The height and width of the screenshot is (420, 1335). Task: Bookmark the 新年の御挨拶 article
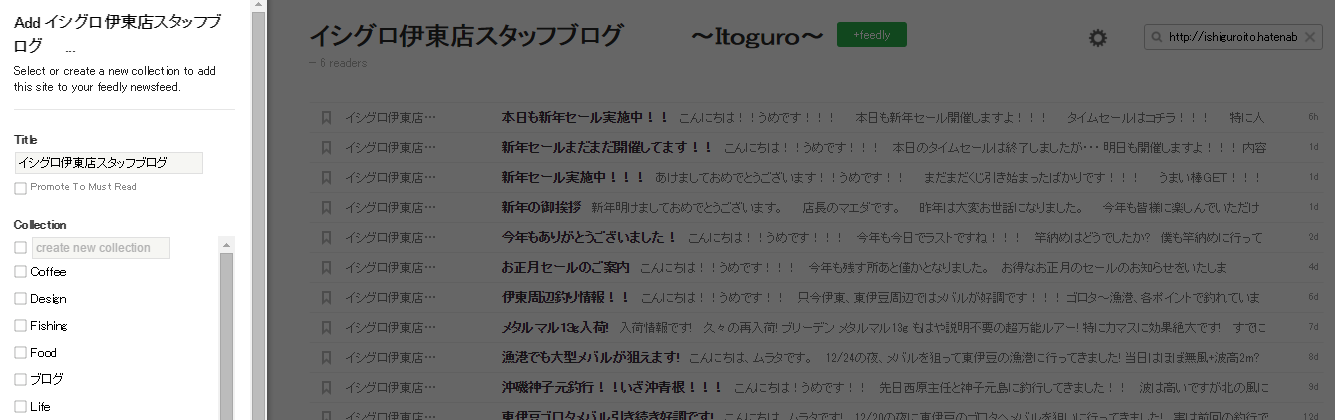coord(326,207)
